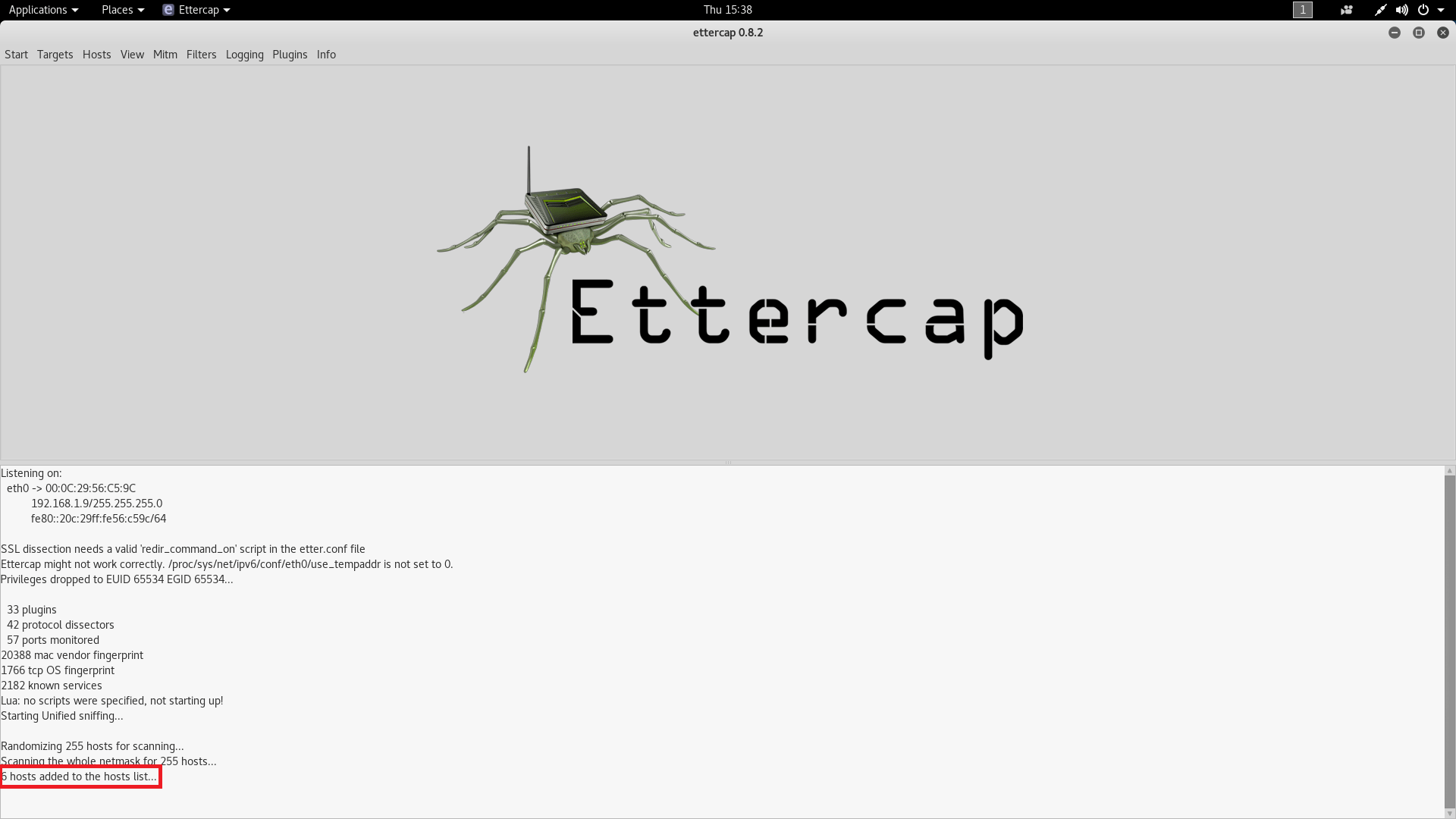Image resolution: width=1456 pixels, height=819 pixels.
Task: Open the Filters menu
Action: tap(201, 55)
